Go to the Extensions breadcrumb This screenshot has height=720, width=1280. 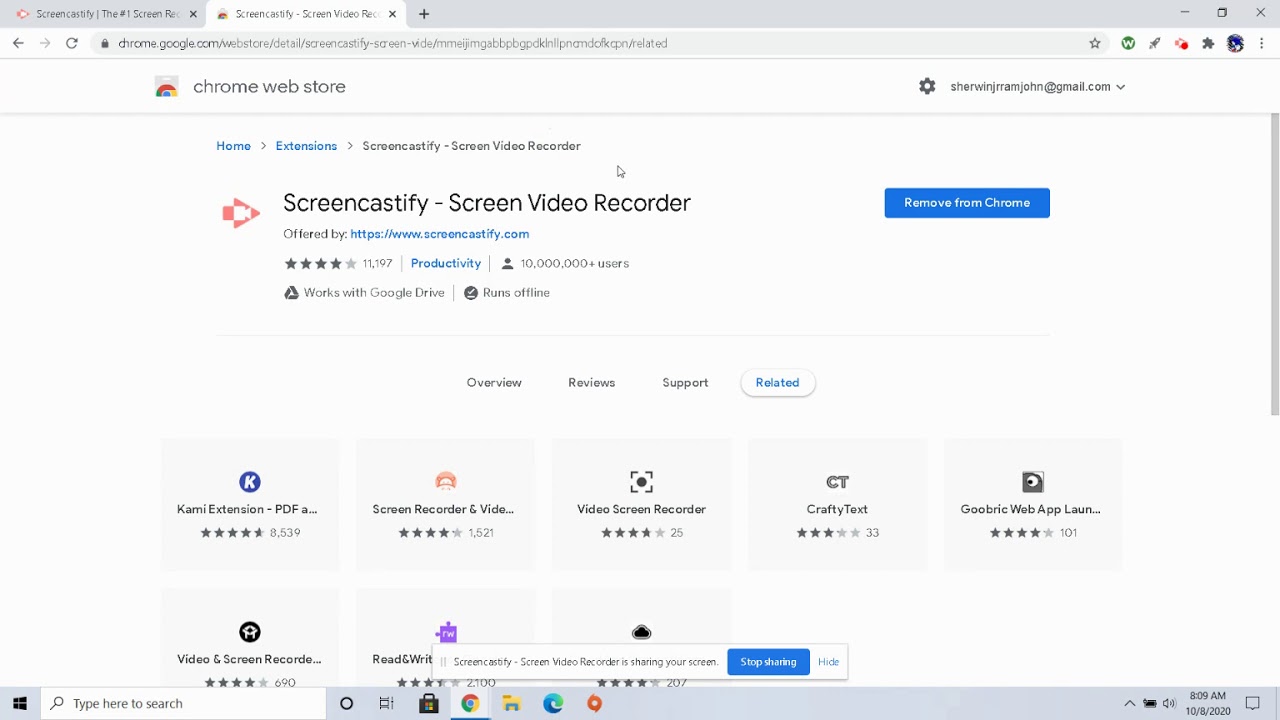pyautogui.click(x=306, y=146)
